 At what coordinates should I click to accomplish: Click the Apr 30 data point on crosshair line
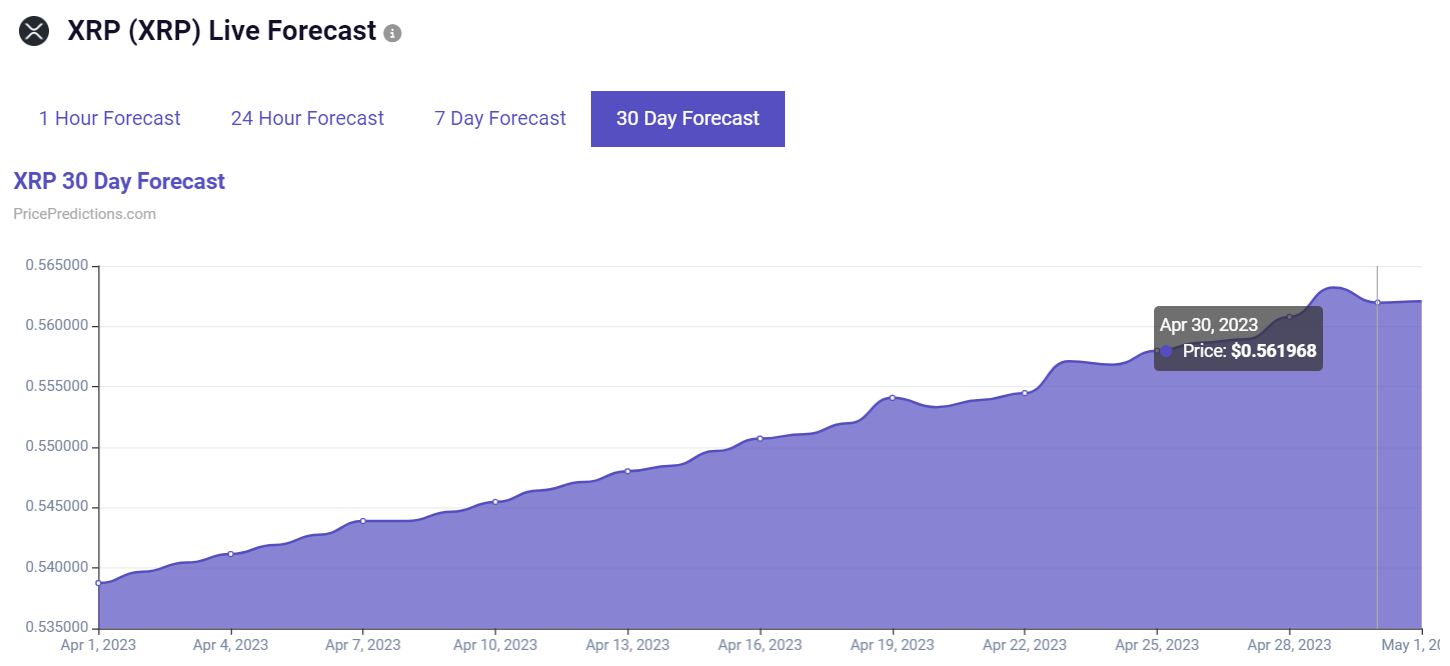point(1377,302)
